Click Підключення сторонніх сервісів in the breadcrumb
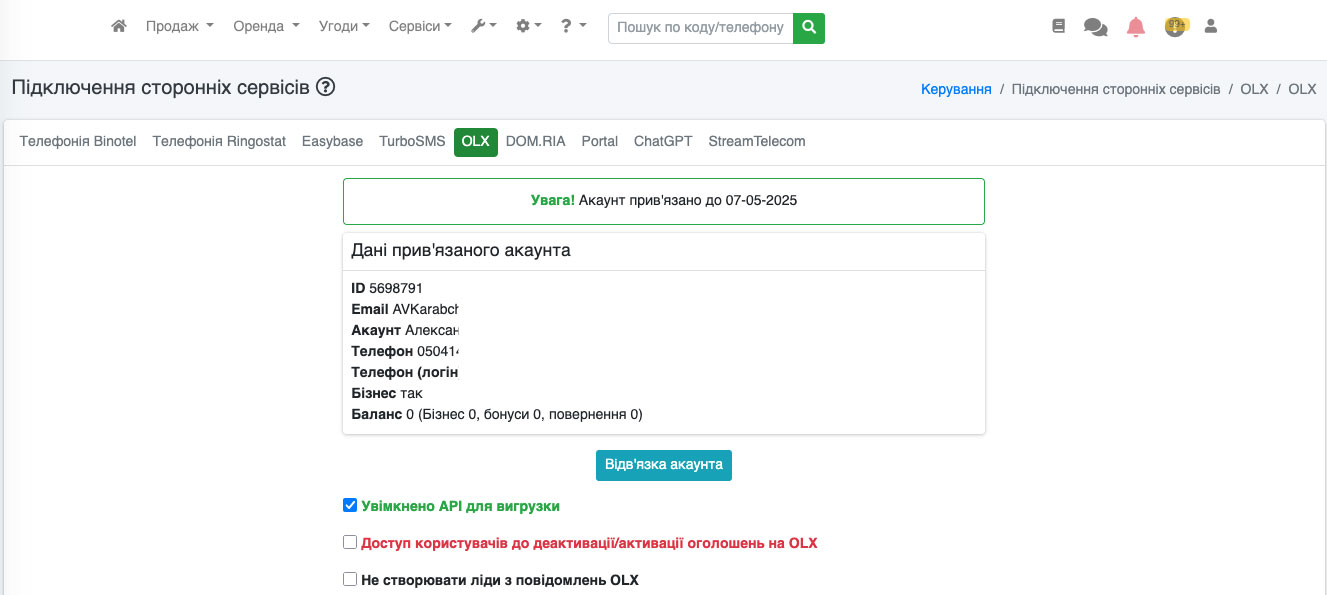1327x595 pixels. (1116, 89)
